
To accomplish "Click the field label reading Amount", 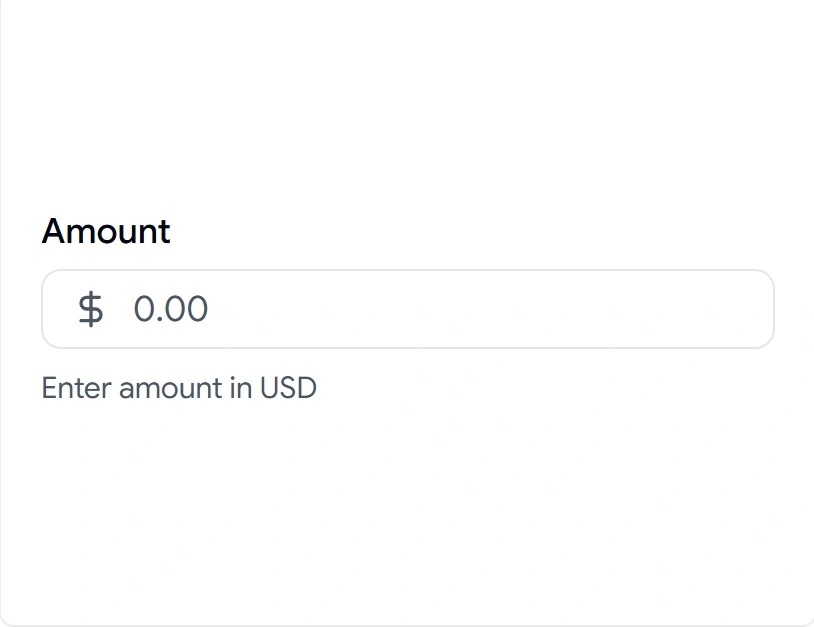I will (106, 231).
